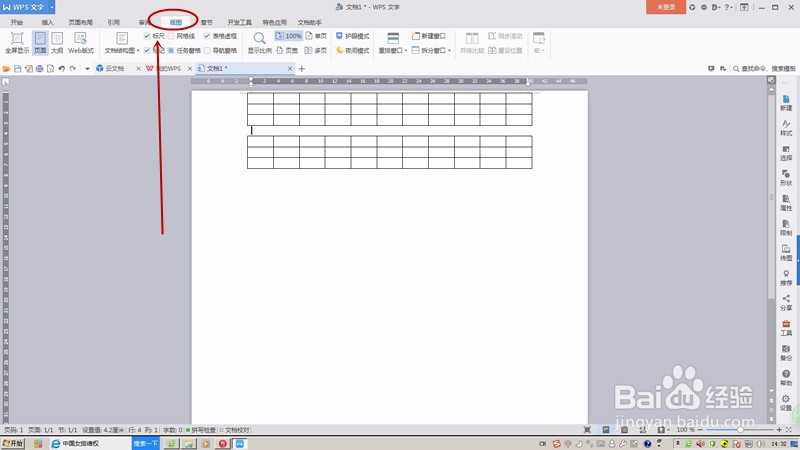The height and width of the screenshot is (450, 800).
Task: Toggle the Ruler (标尺) checkbox
Action: click(x=147, y=36)
